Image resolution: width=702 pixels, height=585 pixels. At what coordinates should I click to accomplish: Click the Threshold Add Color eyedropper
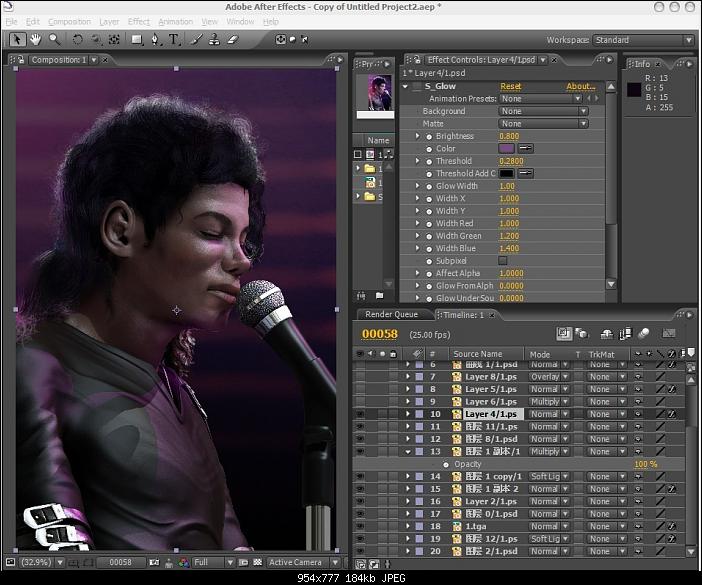[526, 173]
